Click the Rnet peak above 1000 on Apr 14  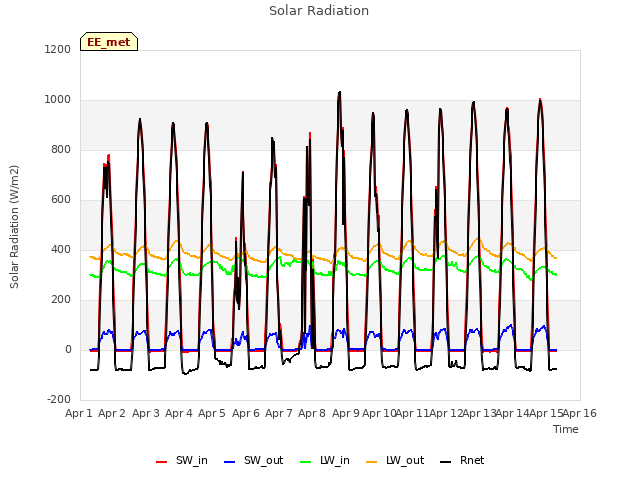click(x=540, y=100)
